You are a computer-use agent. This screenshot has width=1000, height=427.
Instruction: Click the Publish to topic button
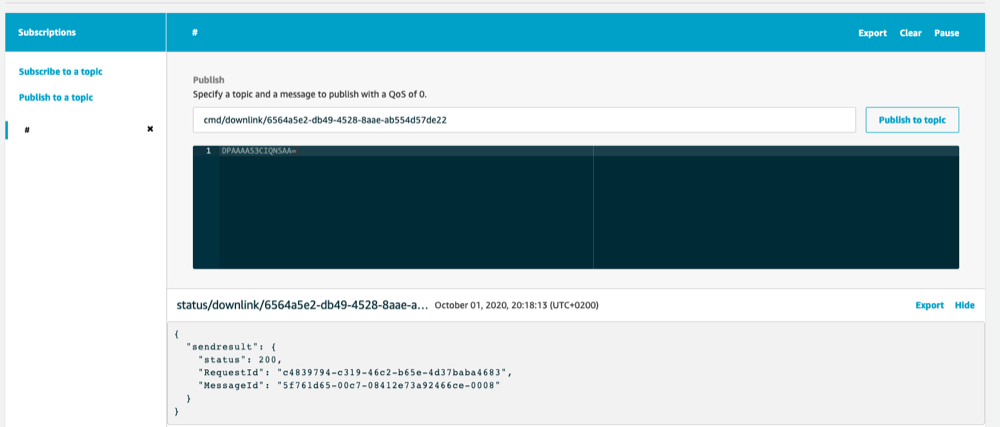[912, 120]
